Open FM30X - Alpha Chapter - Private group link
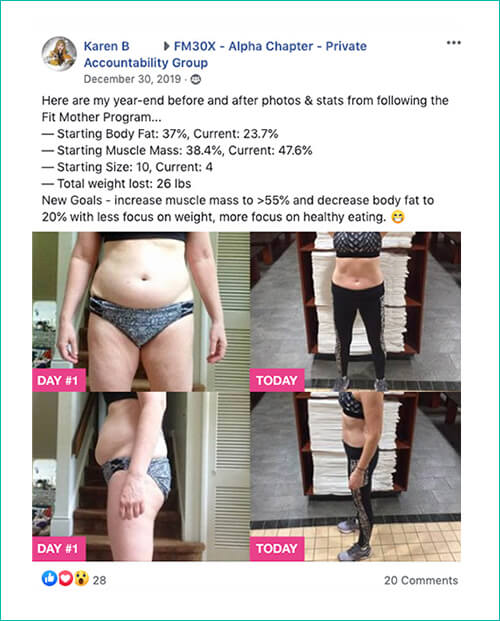Screen dimensions: 500x621 270,46
